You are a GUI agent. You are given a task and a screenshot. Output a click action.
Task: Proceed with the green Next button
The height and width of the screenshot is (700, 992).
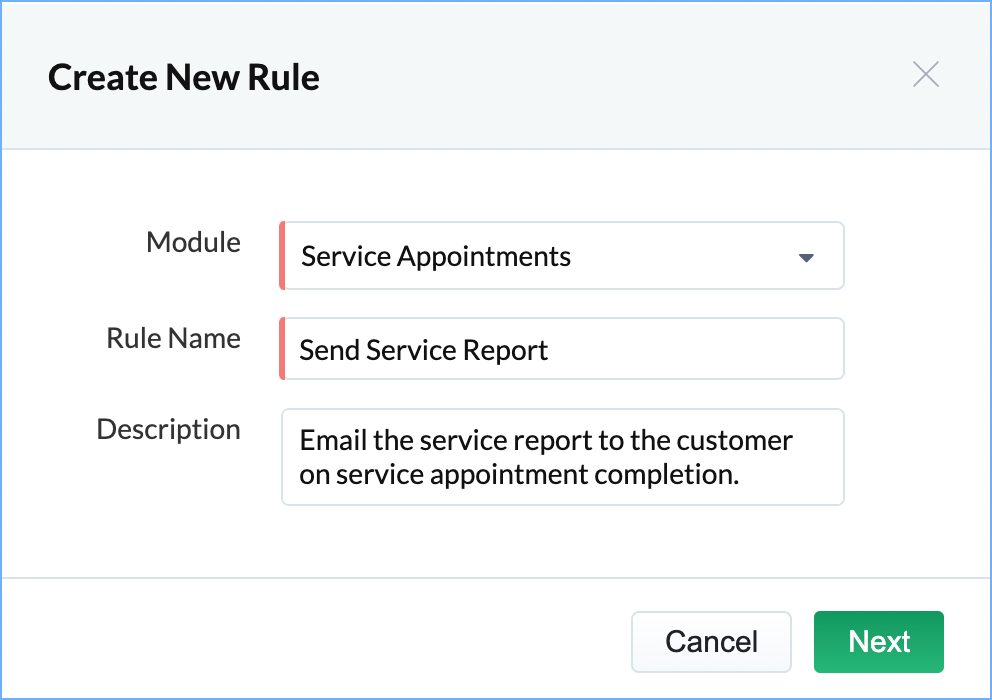click(x=879, y=642)
